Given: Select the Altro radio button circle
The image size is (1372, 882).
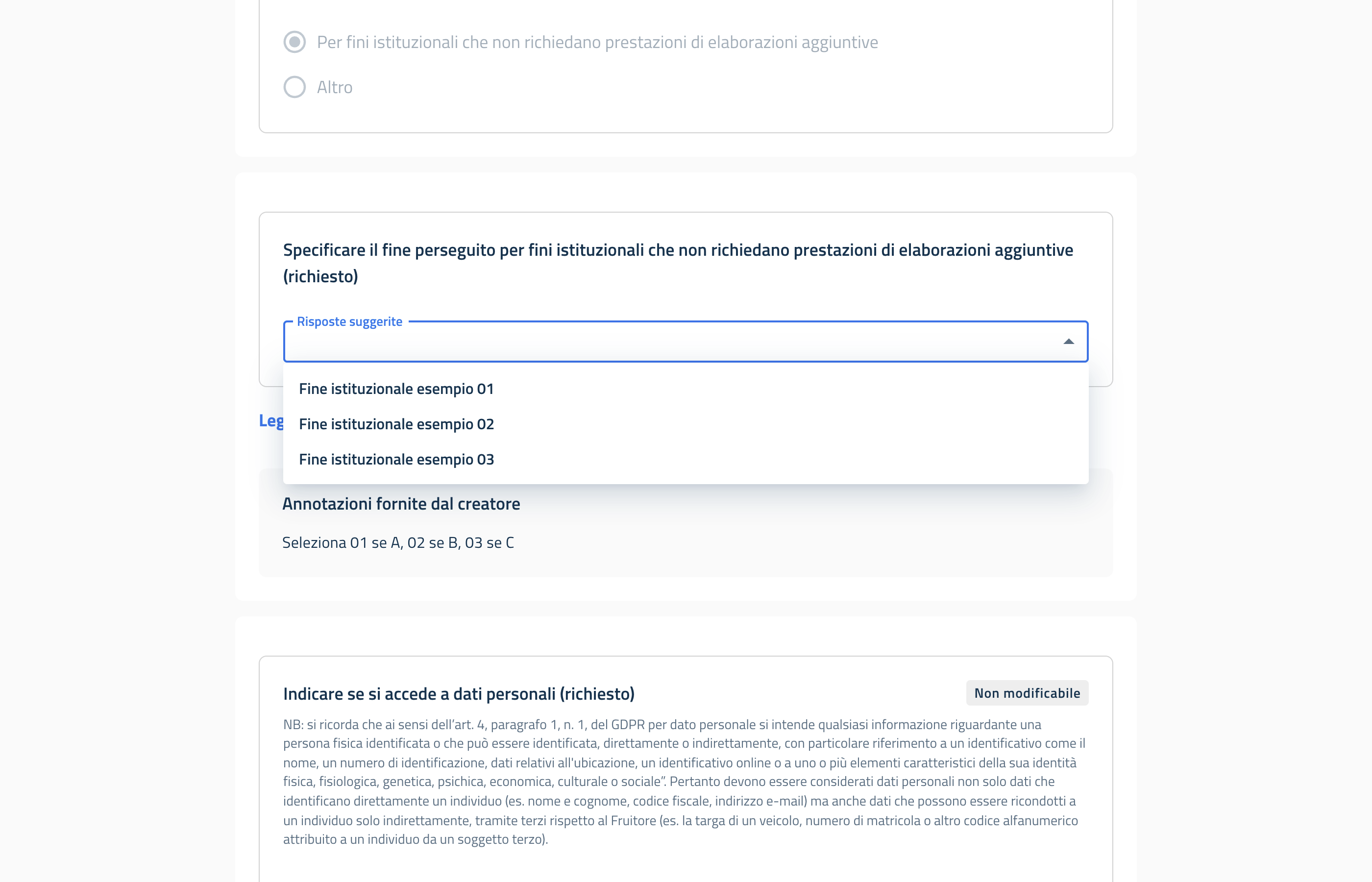Looking at the screenshot, I should [294, 87].
